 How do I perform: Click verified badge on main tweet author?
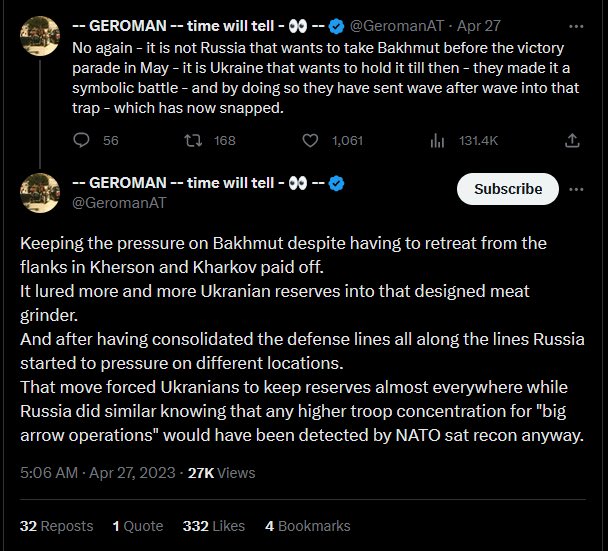336,183
